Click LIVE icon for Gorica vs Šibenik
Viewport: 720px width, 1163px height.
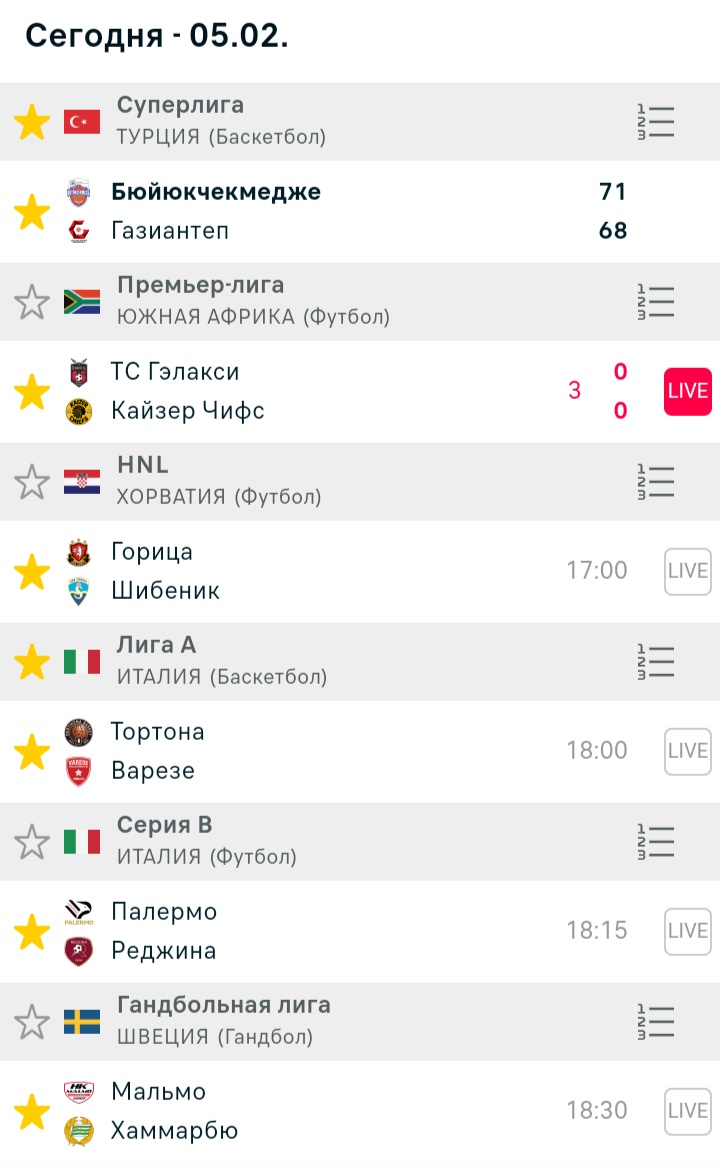click(687, 571)
